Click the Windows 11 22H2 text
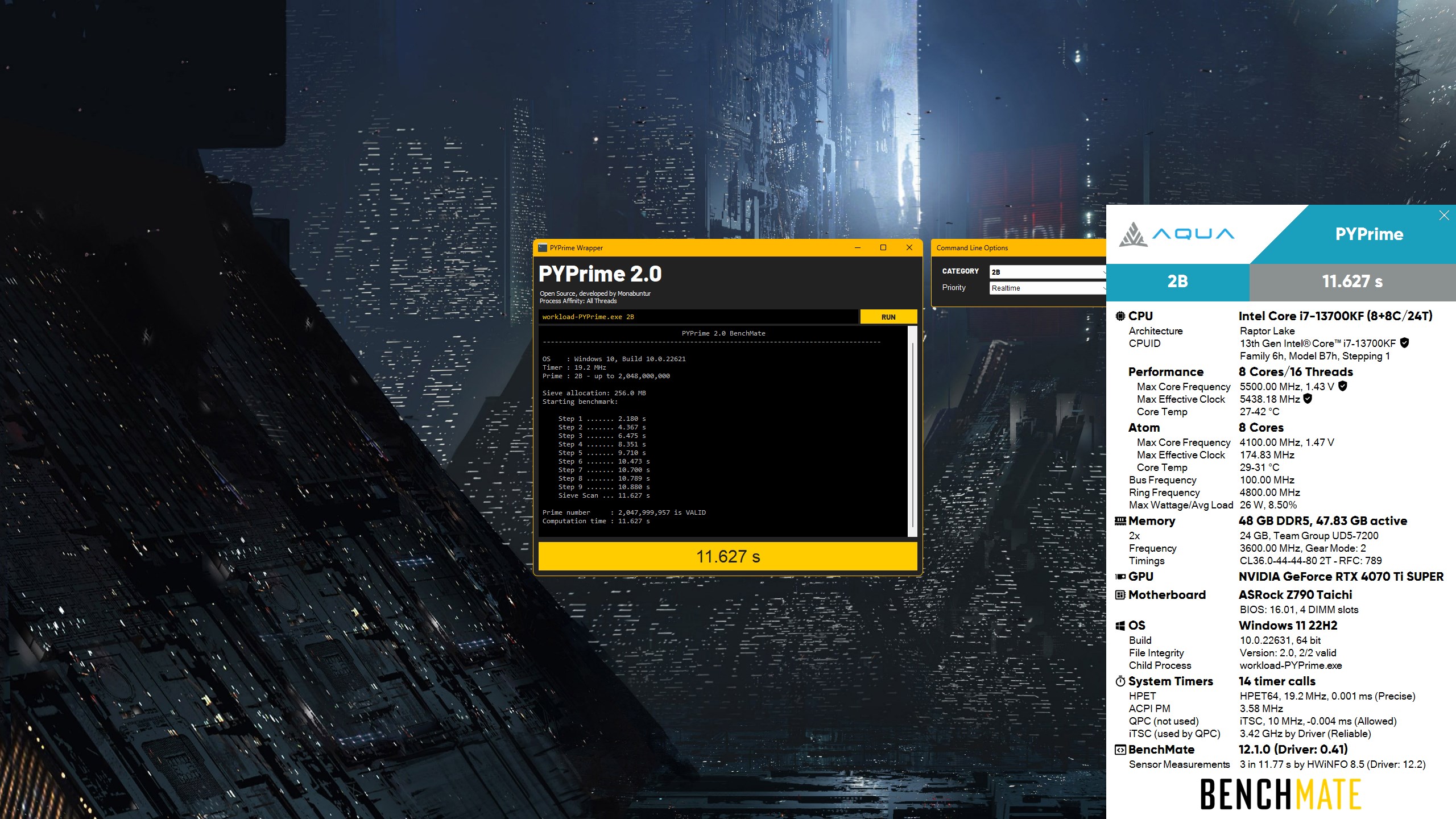The width and height of the screenshot is (1456, 819). (1288, 626)
